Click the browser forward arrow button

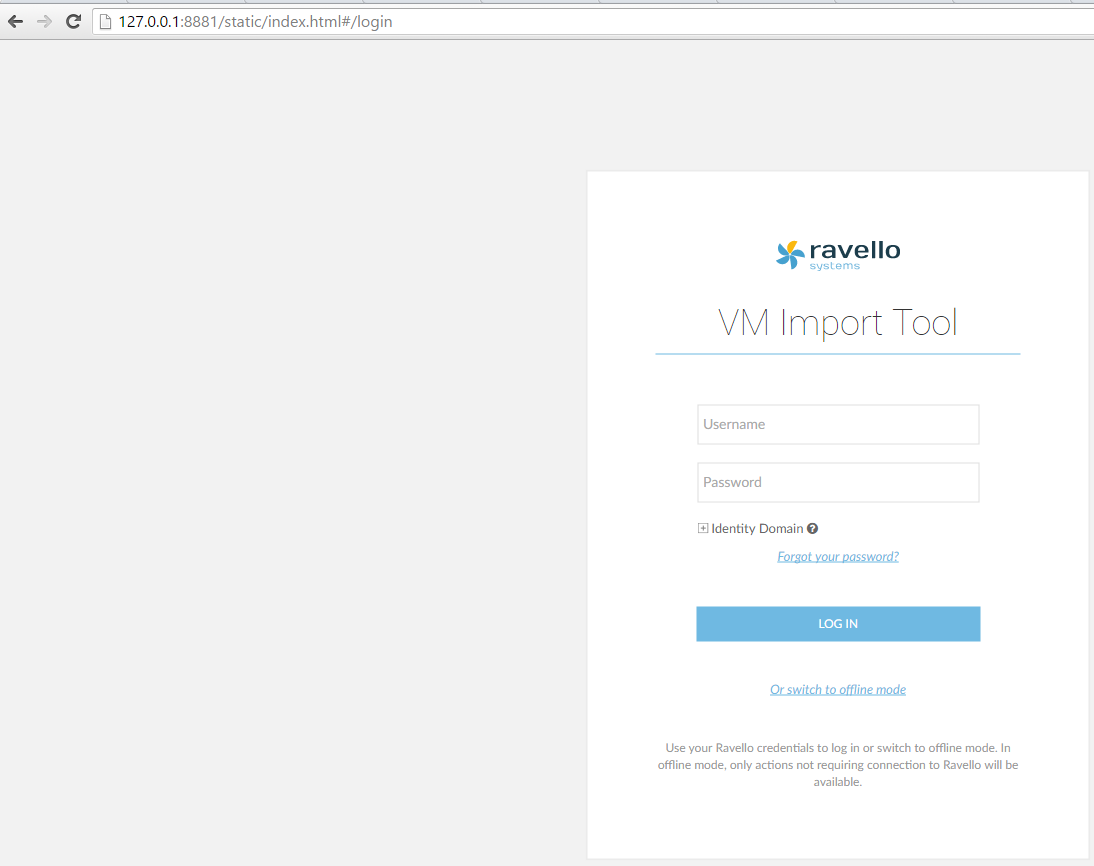pos(44,21)
